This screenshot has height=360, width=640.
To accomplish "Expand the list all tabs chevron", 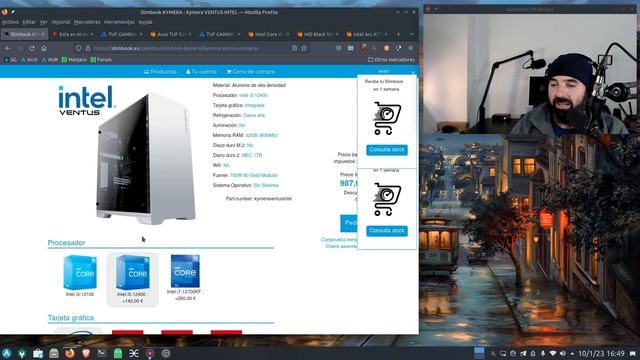I will coord(411,34).
